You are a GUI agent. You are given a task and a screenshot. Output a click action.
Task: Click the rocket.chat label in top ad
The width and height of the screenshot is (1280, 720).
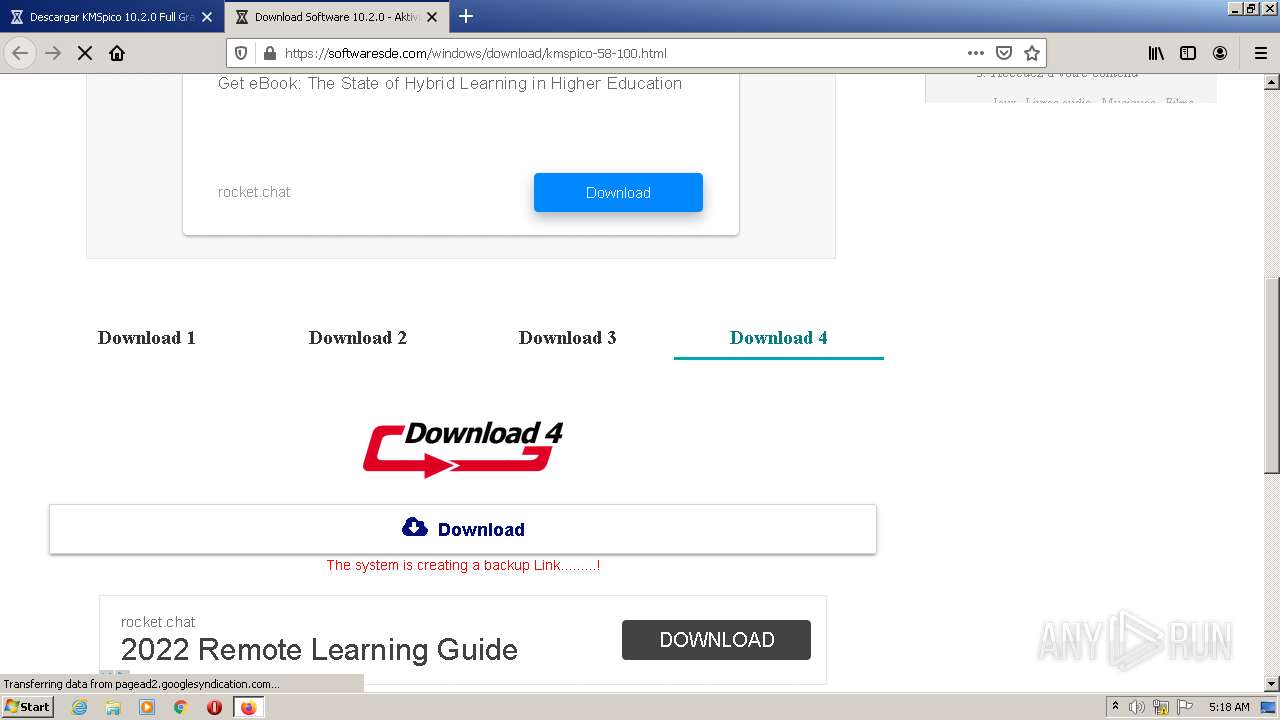pos(254,192)
